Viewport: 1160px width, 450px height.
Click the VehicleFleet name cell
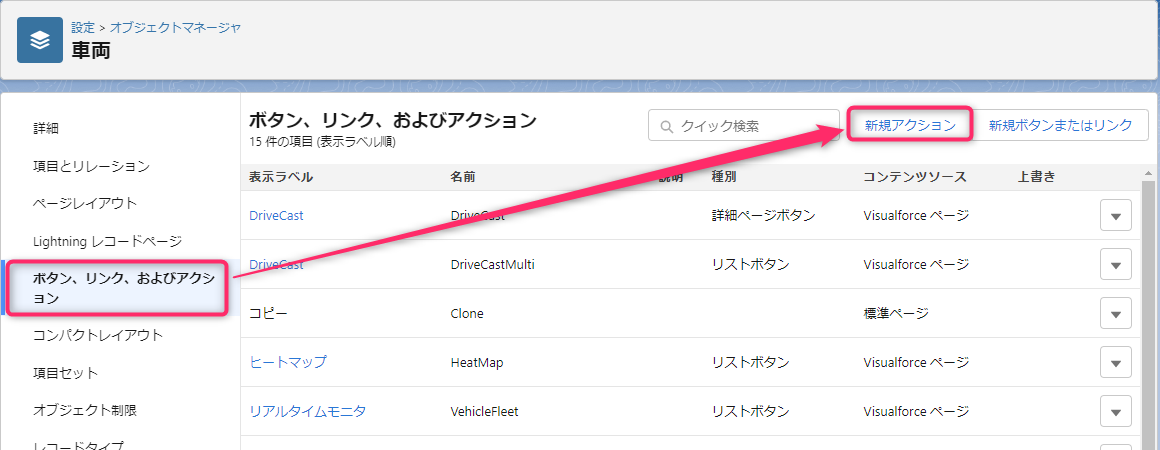pyautogui.click(x=484, y=411)
